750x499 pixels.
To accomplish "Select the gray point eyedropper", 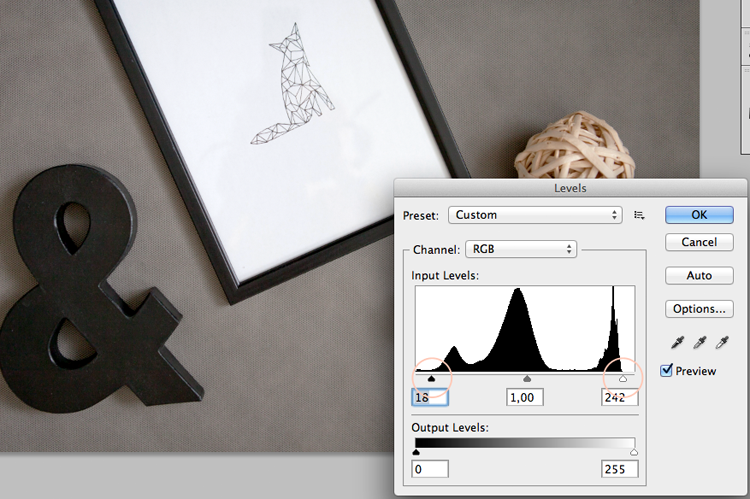I will click(700, 342).
